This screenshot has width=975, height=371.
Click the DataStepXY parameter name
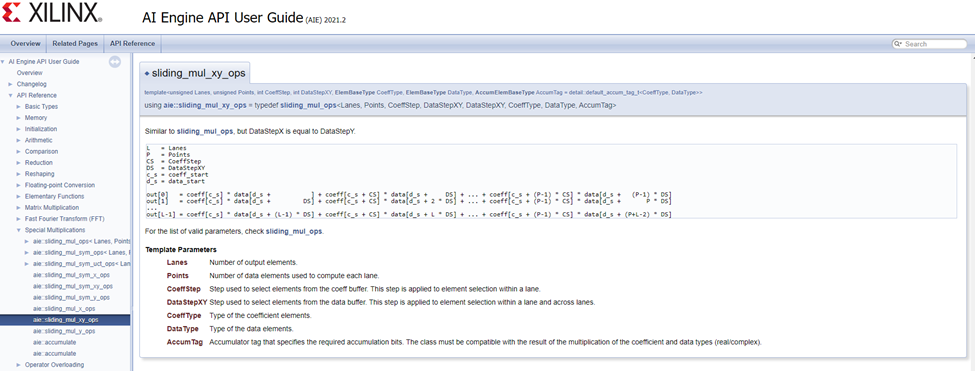187,302
